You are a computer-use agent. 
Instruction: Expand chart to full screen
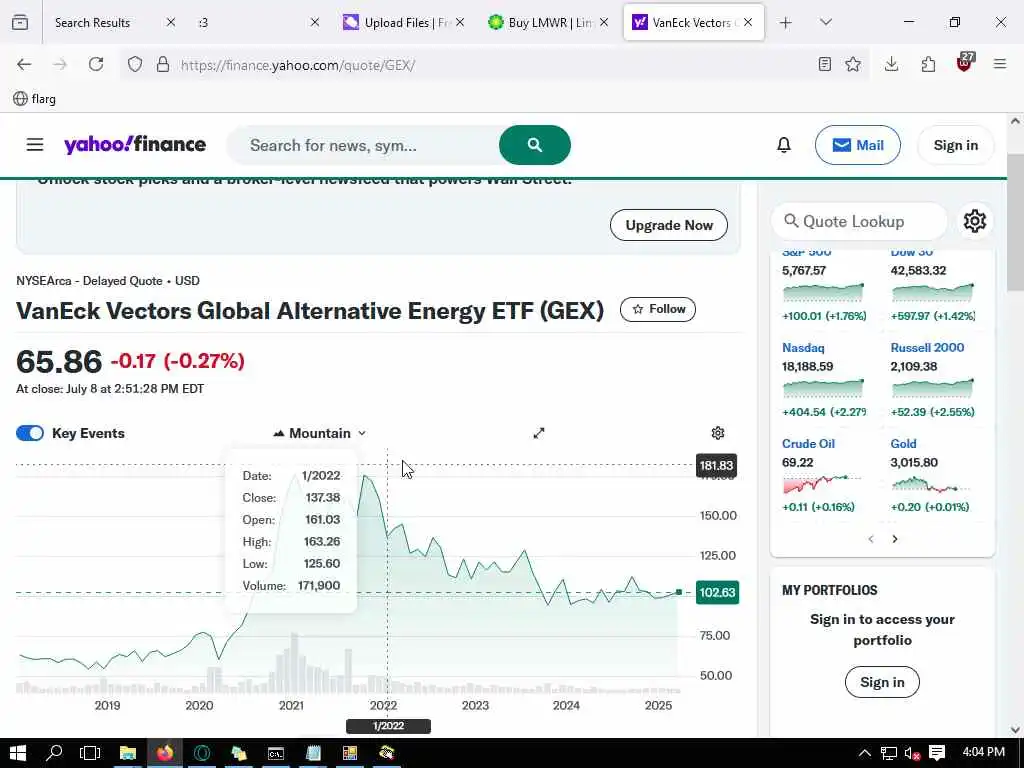pyautogui.click(x=539, y=433)
